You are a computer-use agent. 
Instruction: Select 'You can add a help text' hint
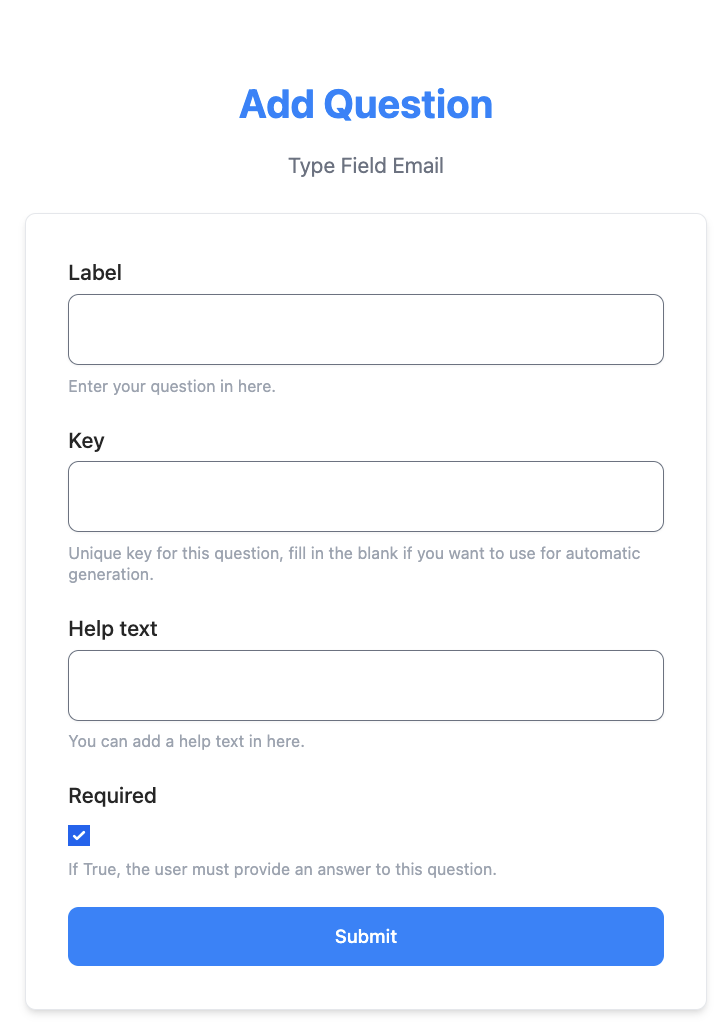coord(186,741)
